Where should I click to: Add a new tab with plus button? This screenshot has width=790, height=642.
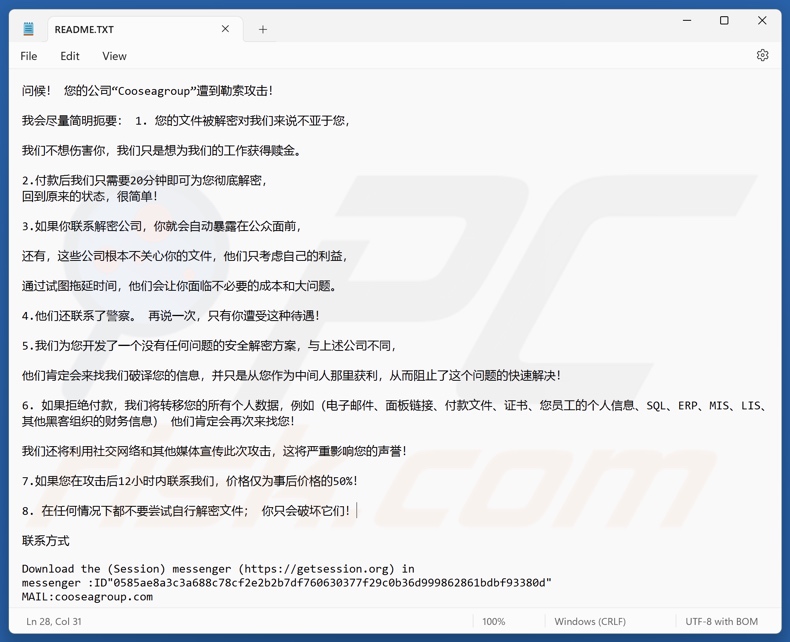[x=263, y=30]
